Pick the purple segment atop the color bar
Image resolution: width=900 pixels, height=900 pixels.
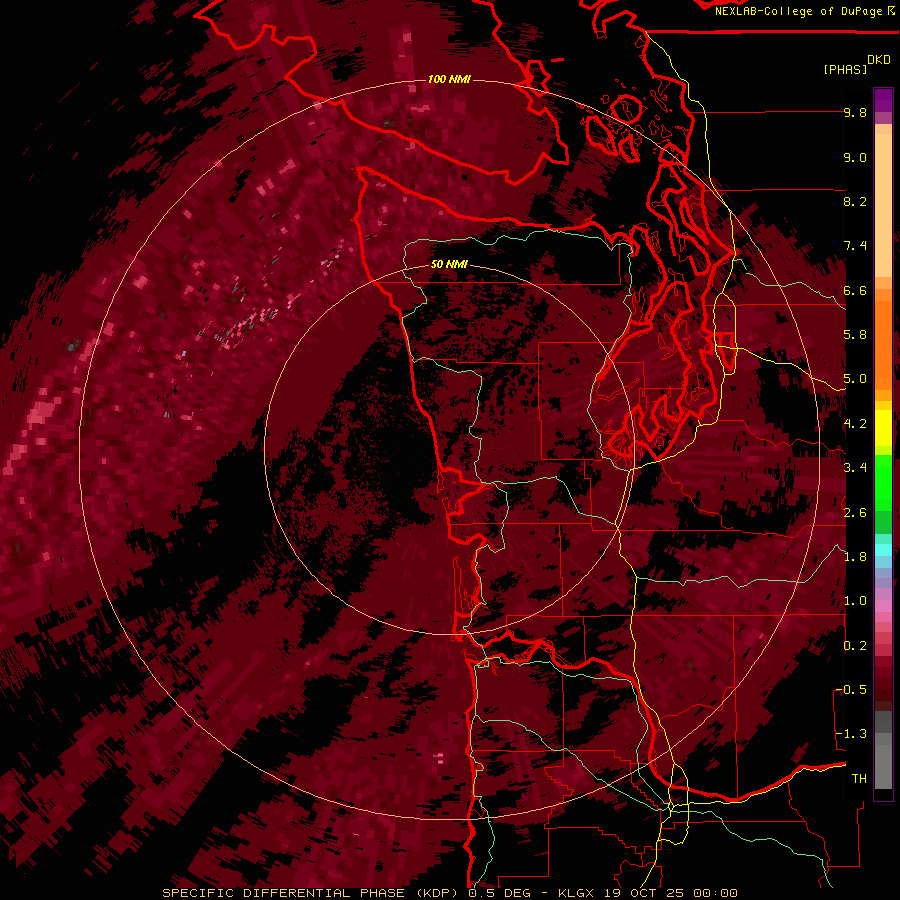tap(883, 100)
